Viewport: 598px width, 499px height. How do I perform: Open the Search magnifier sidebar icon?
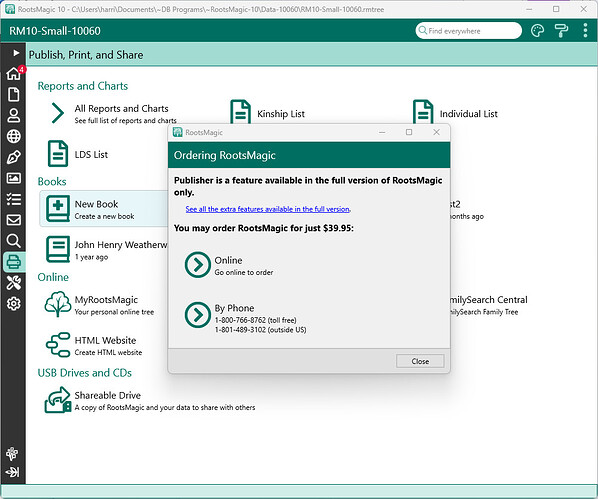tap(14, 241)
